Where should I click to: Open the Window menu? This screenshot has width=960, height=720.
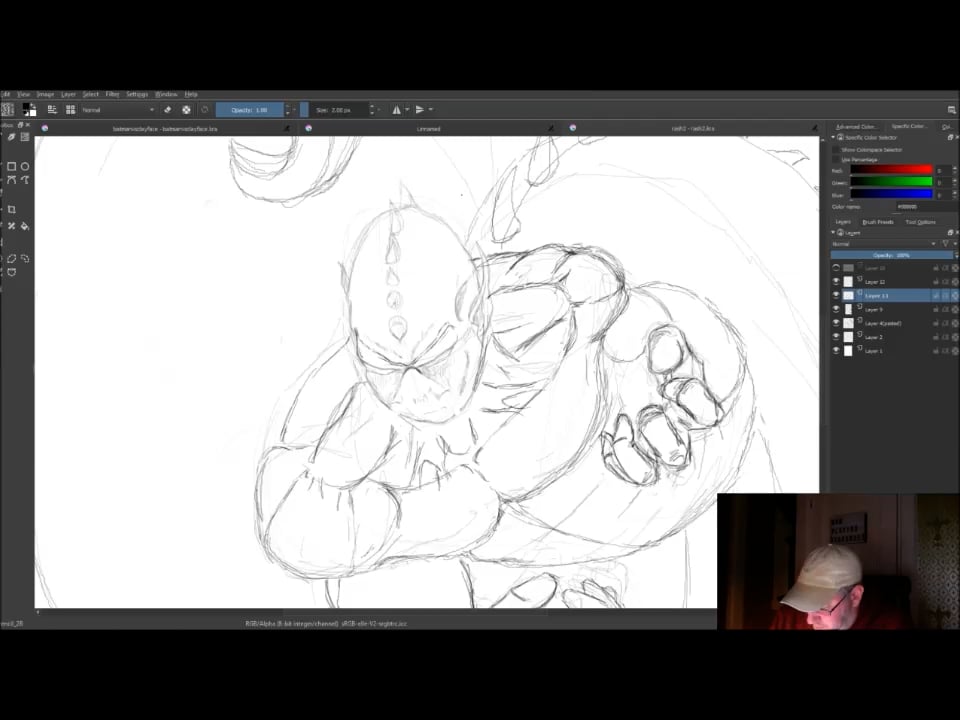166,94
